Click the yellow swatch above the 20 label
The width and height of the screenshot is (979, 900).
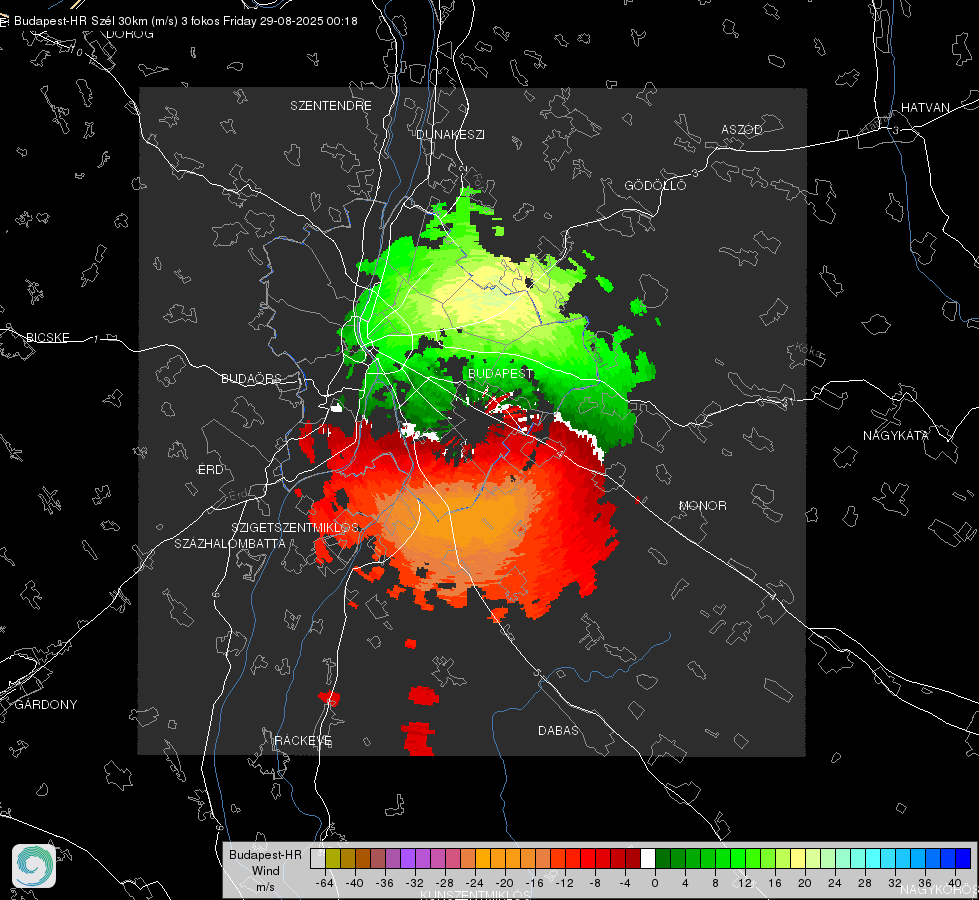tap(798, 858)
